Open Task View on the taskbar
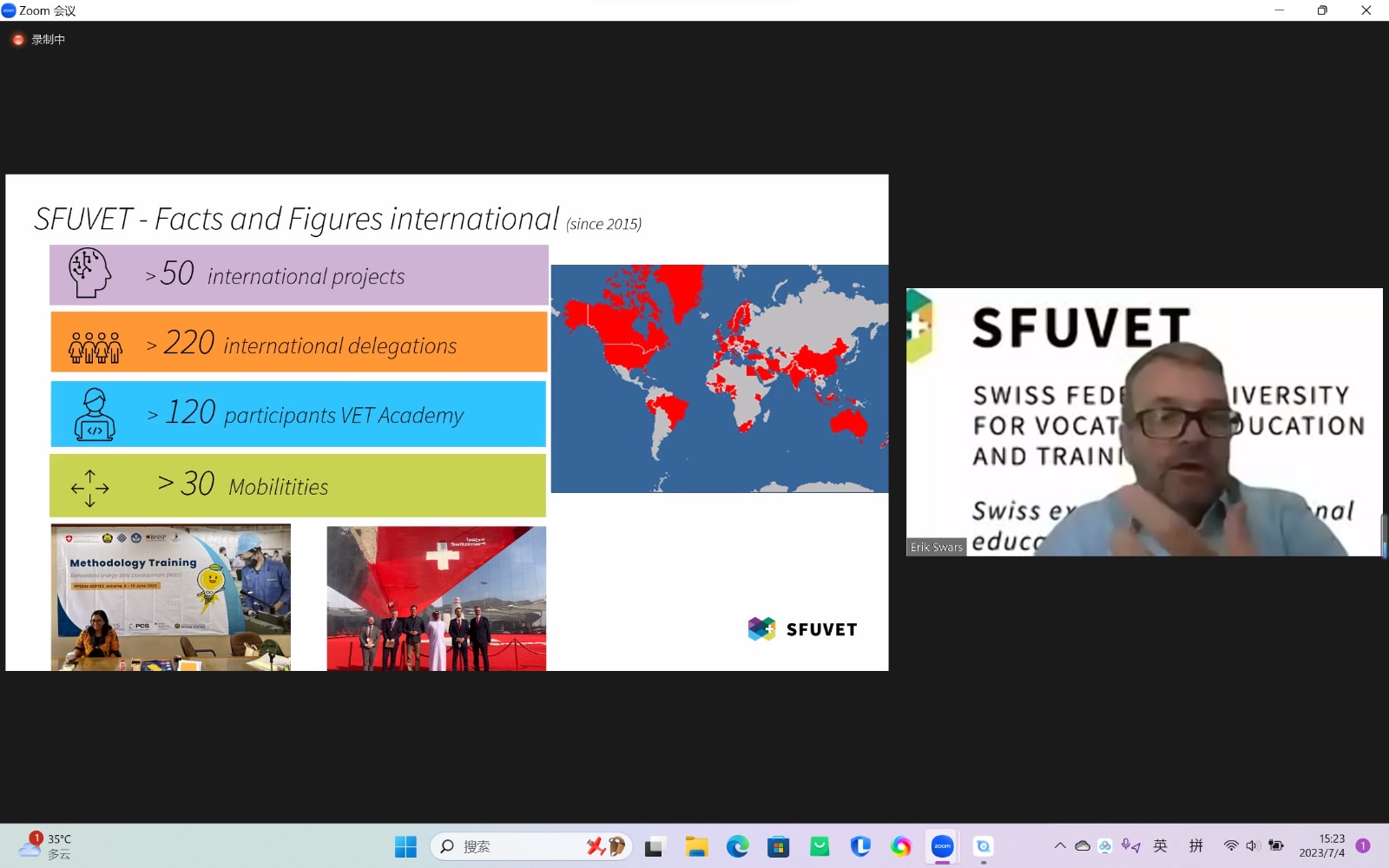Screen dimensions: 1389x868 pyautogui.click(x=655, y=846)
